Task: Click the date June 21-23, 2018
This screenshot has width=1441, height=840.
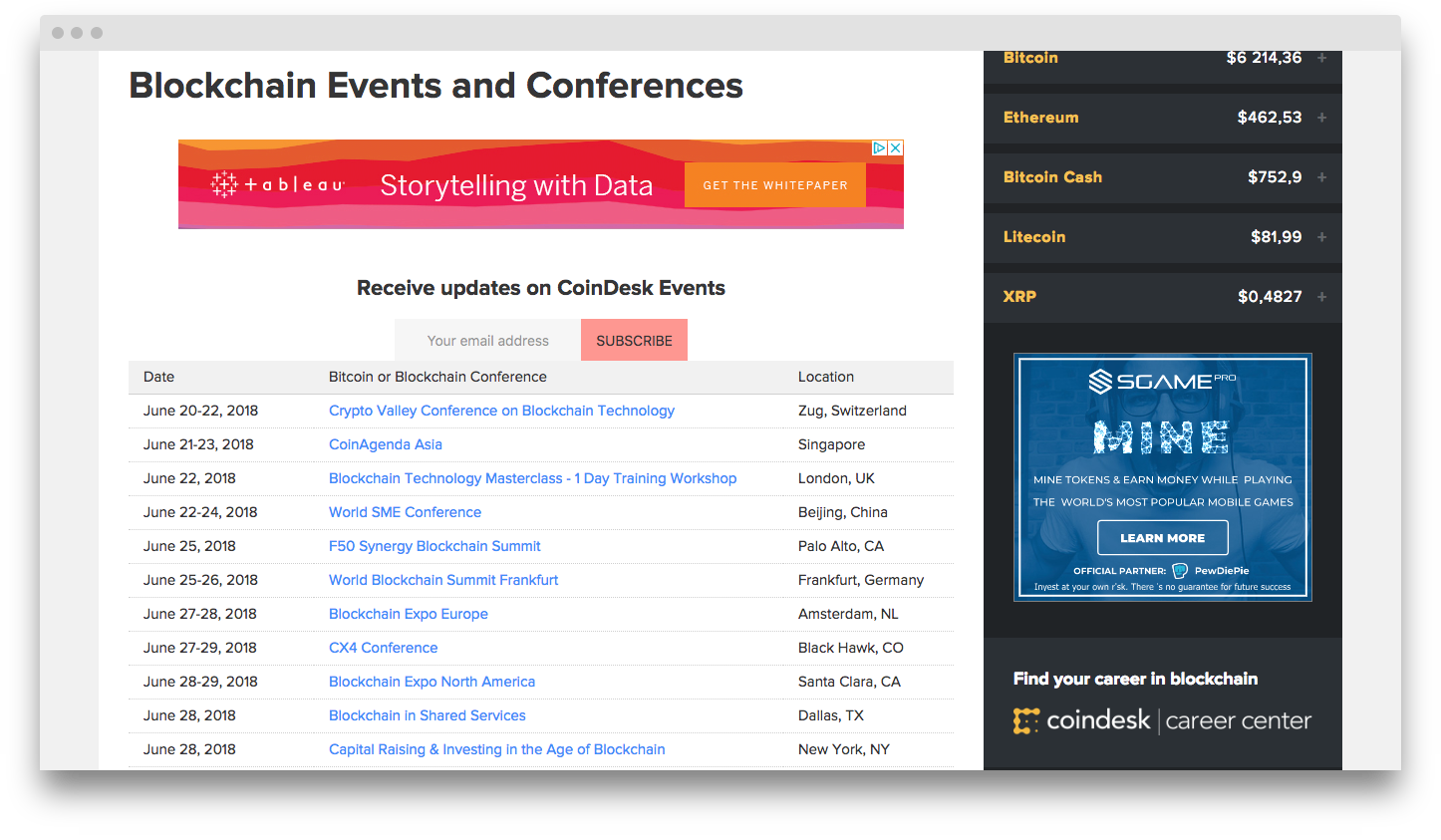Action: [198, 444]
